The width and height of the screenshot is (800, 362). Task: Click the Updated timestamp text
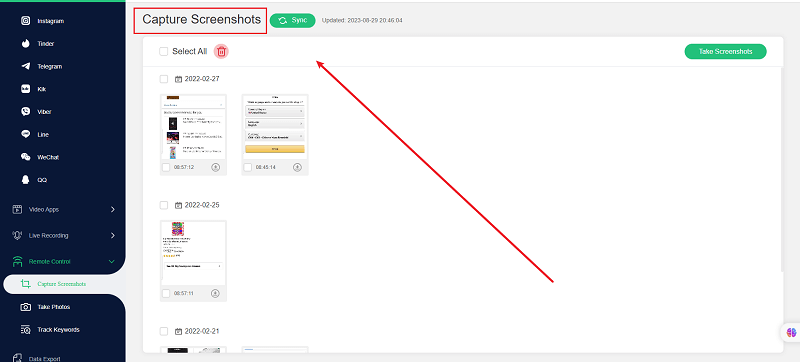point(362,20)
